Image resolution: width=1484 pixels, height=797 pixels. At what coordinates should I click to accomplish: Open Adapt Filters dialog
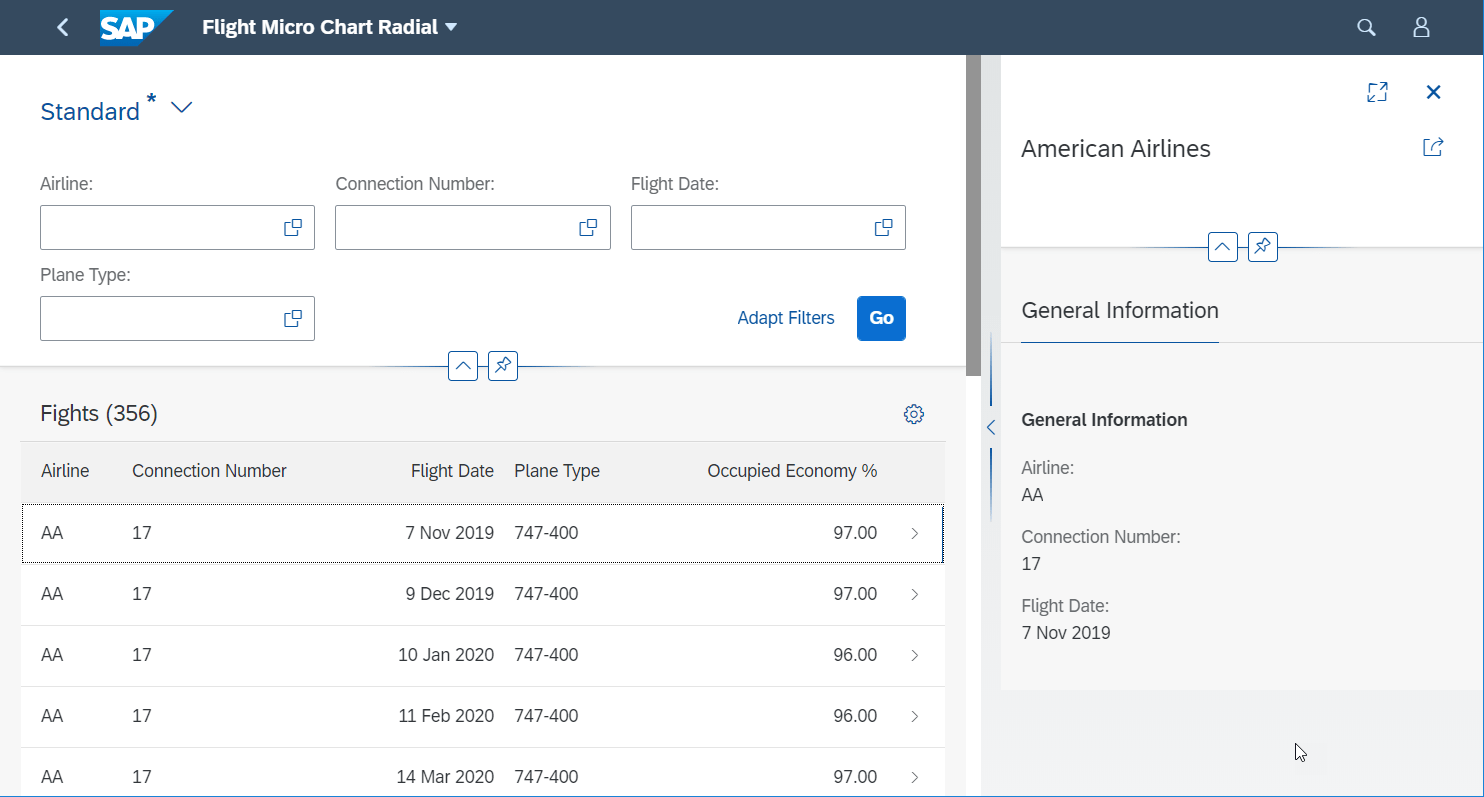(x=786, y=318)
